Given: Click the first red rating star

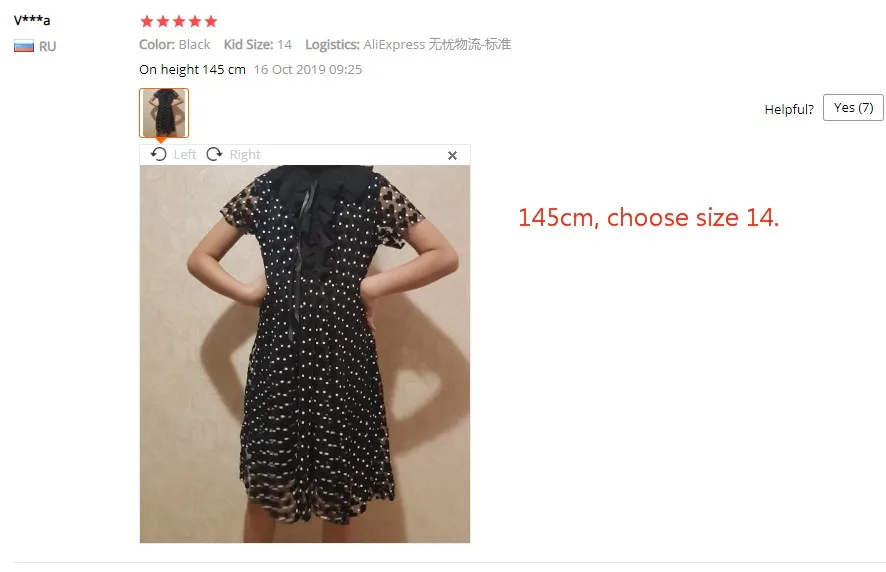Looking at the screenshot, I should [147, 21].
